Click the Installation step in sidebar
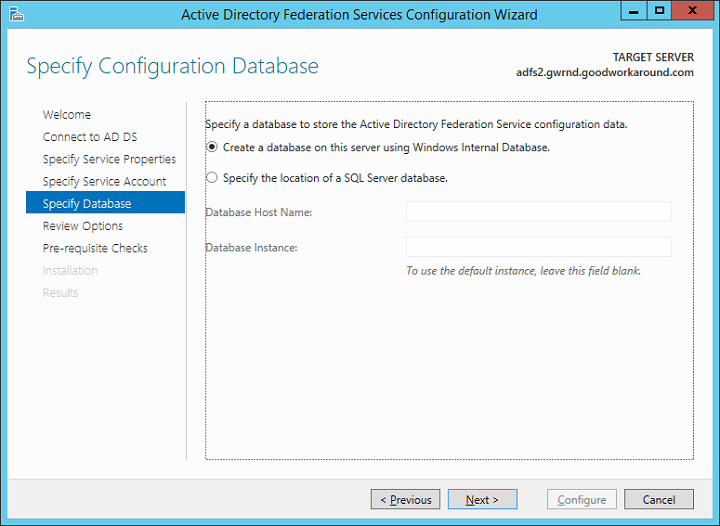 pyautogui.click(x=70, y=270)
